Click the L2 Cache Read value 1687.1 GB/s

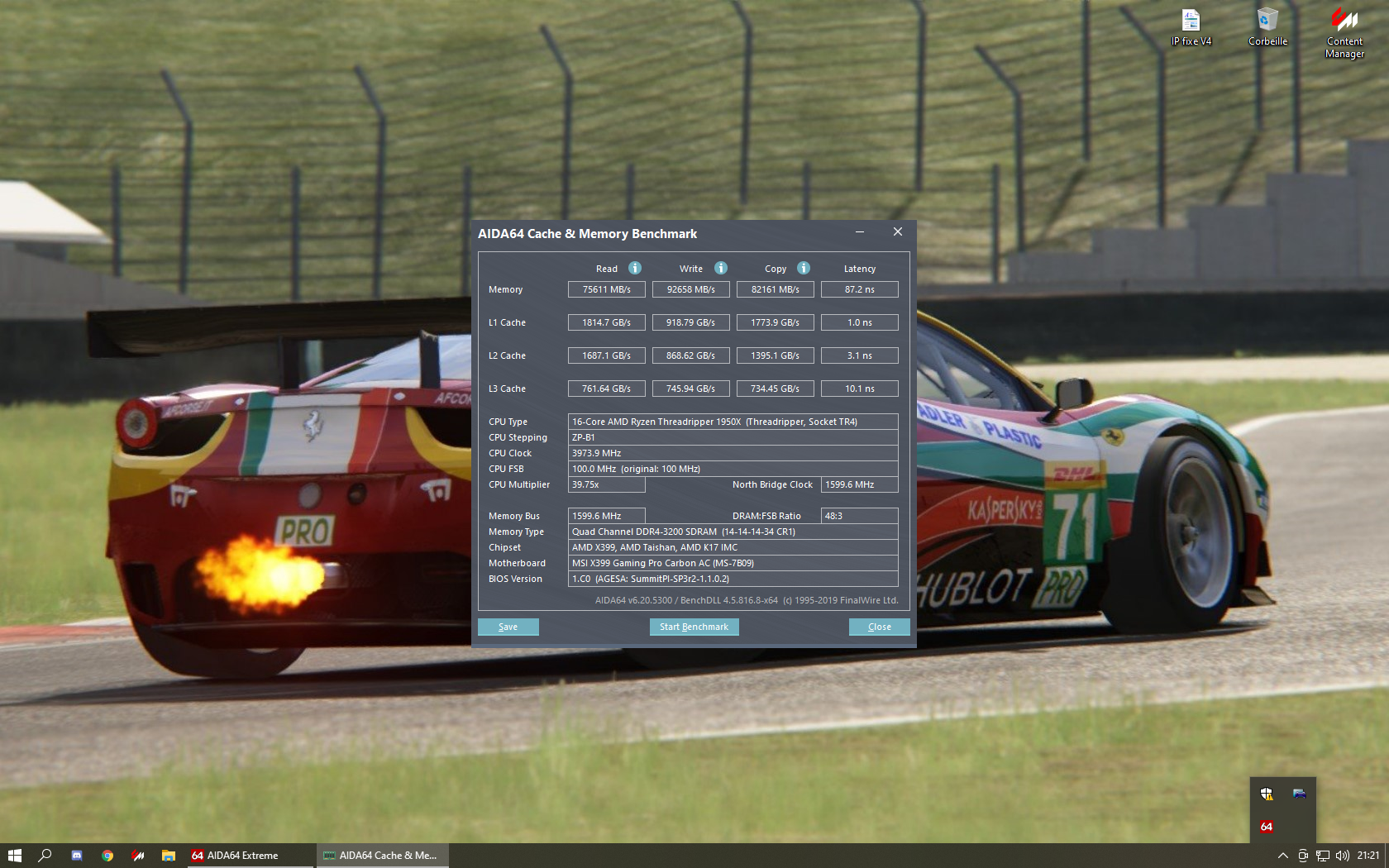tap(607, 355)
